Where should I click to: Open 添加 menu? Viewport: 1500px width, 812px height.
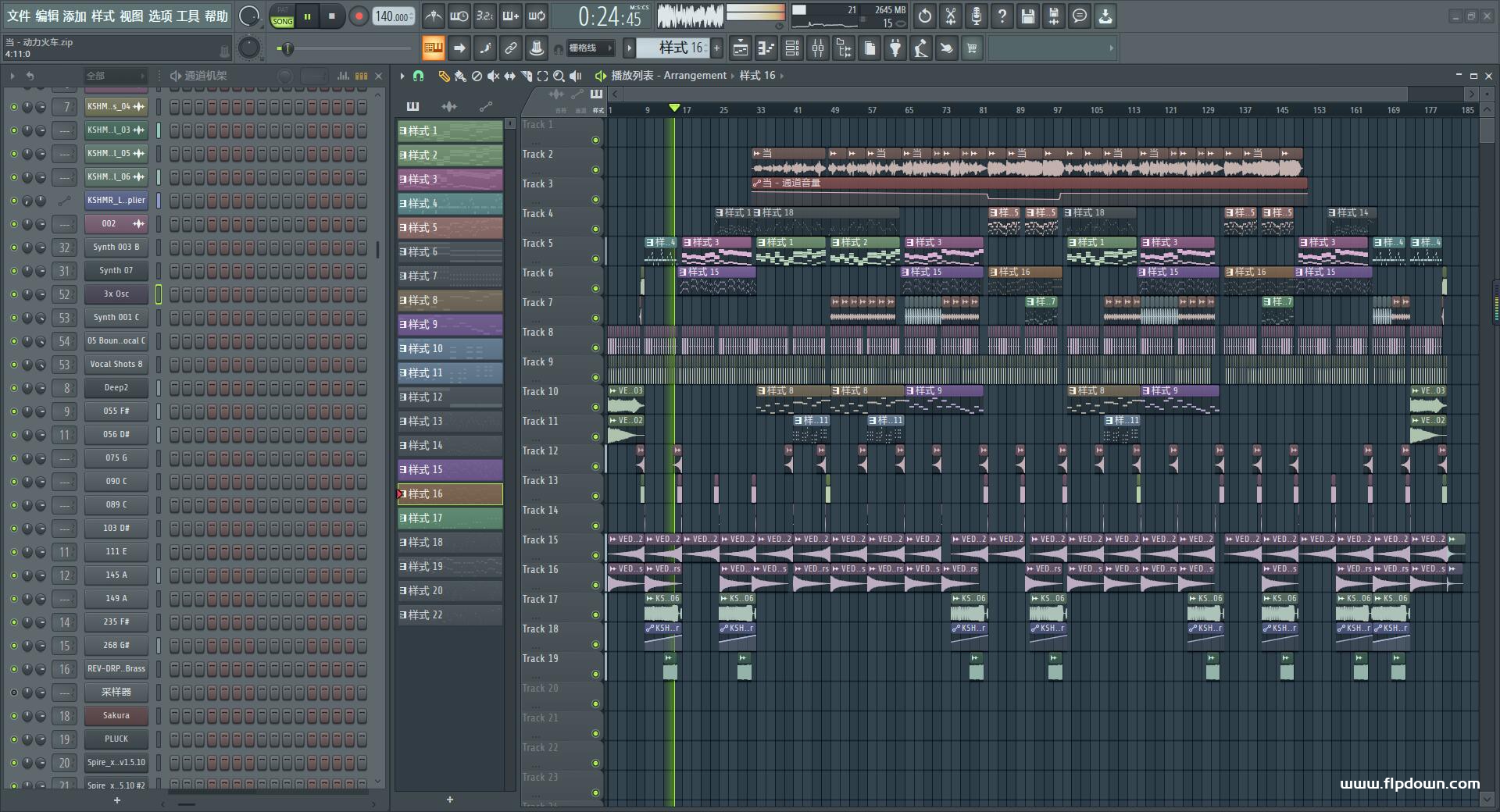pyautogui.click(x=75, y=16)
